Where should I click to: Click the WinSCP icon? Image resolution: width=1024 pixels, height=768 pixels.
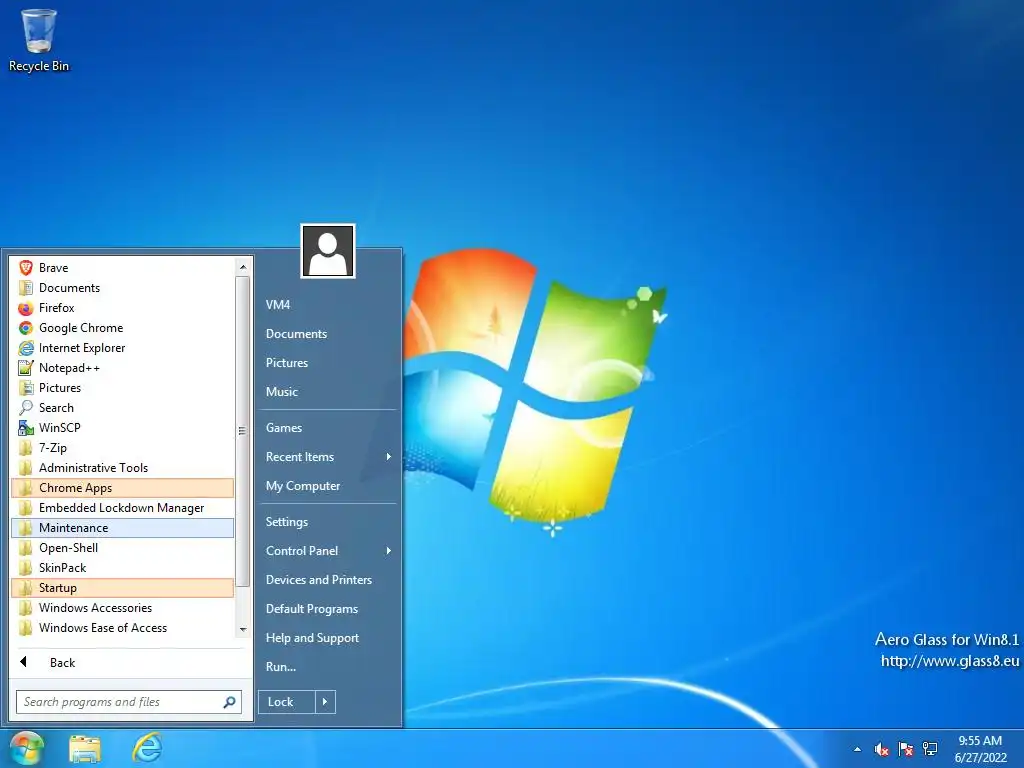(x=25, y=428)
